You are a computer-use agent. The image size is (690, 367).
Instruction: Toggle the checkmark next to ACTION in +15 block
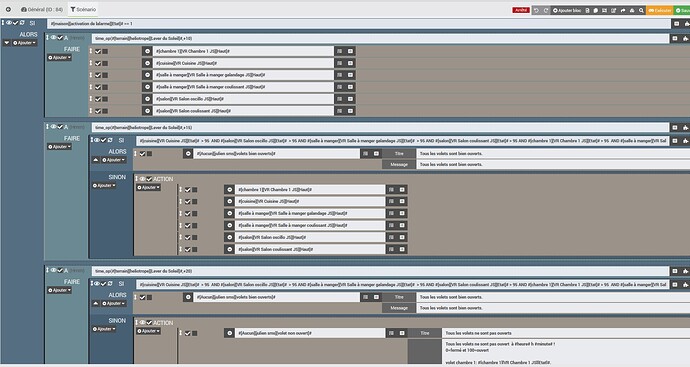[149, 179]
